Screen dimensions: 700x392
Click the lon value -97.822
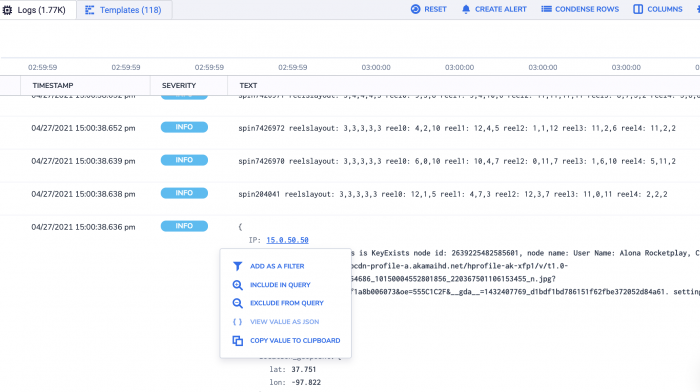coord(306,382)
